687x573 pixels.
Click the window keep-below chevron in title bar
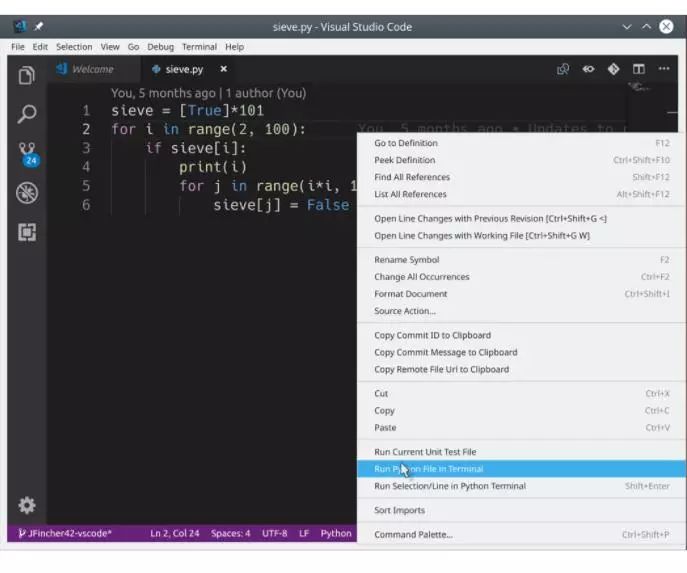pos(627,26)
